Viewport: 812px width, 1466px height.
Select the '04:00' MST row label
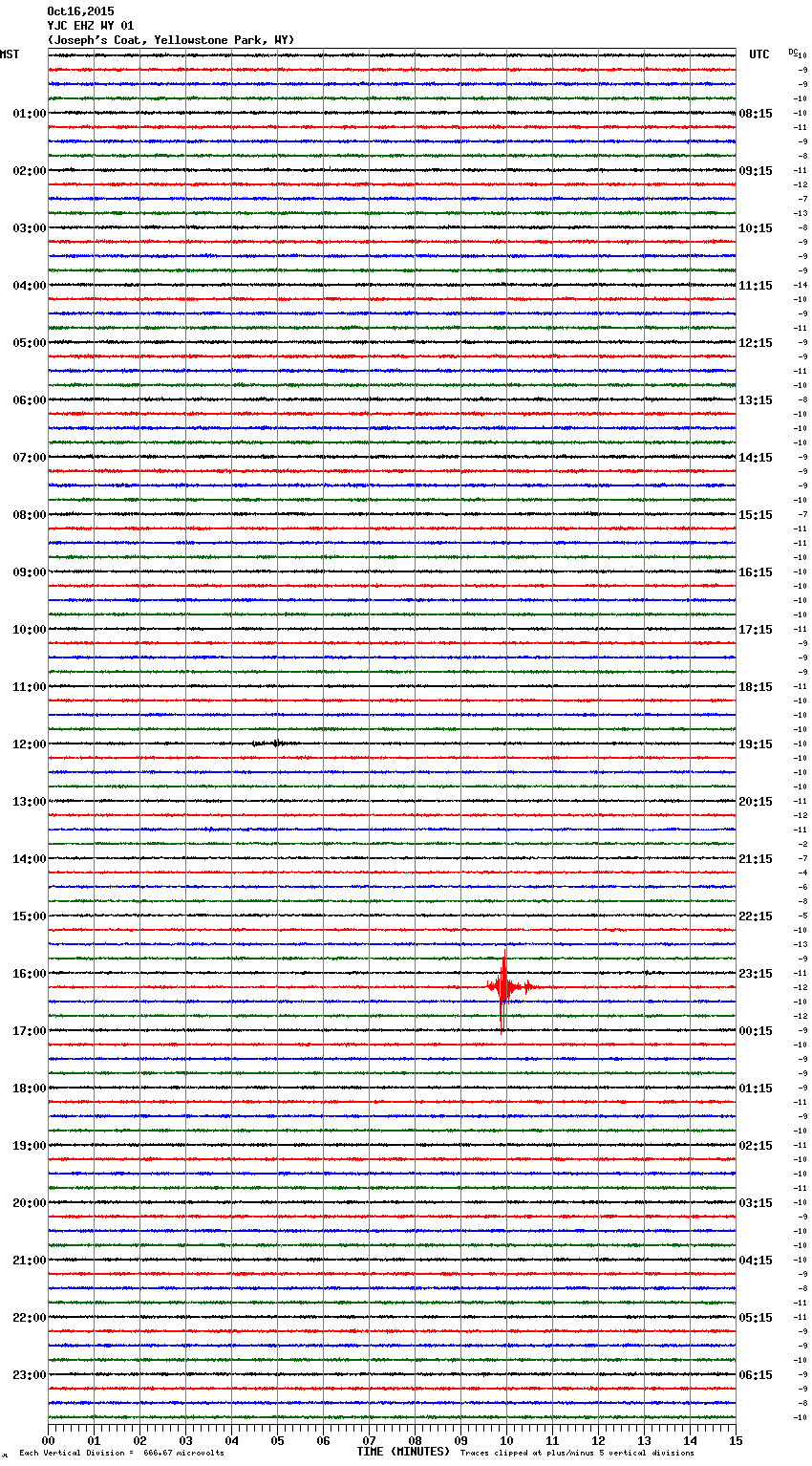click(30, 286)
